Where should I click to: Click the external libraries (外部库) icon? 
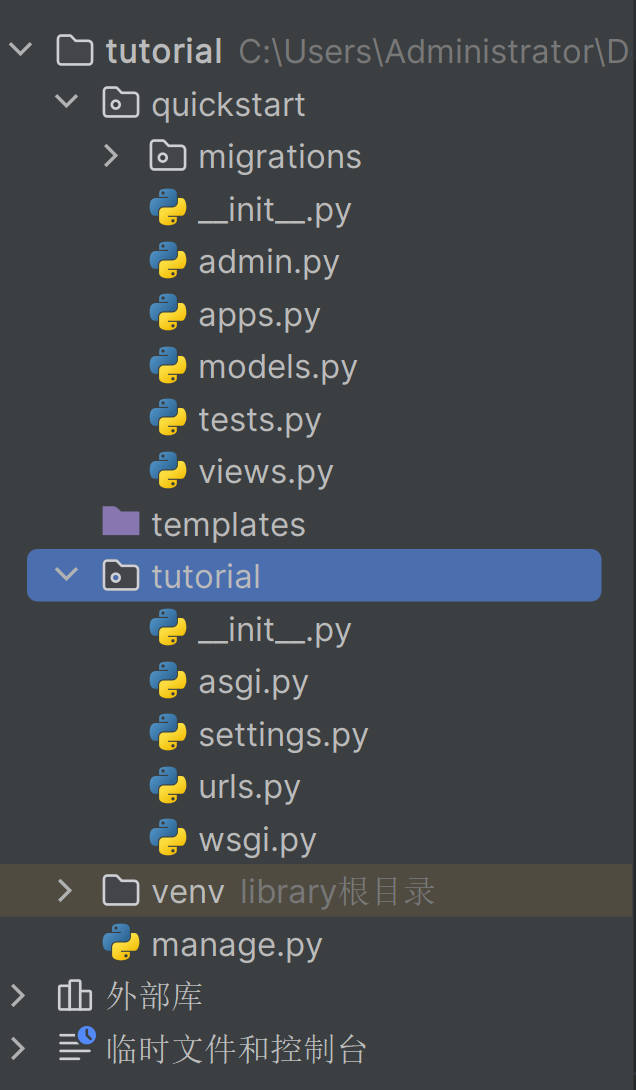(74, 996)
